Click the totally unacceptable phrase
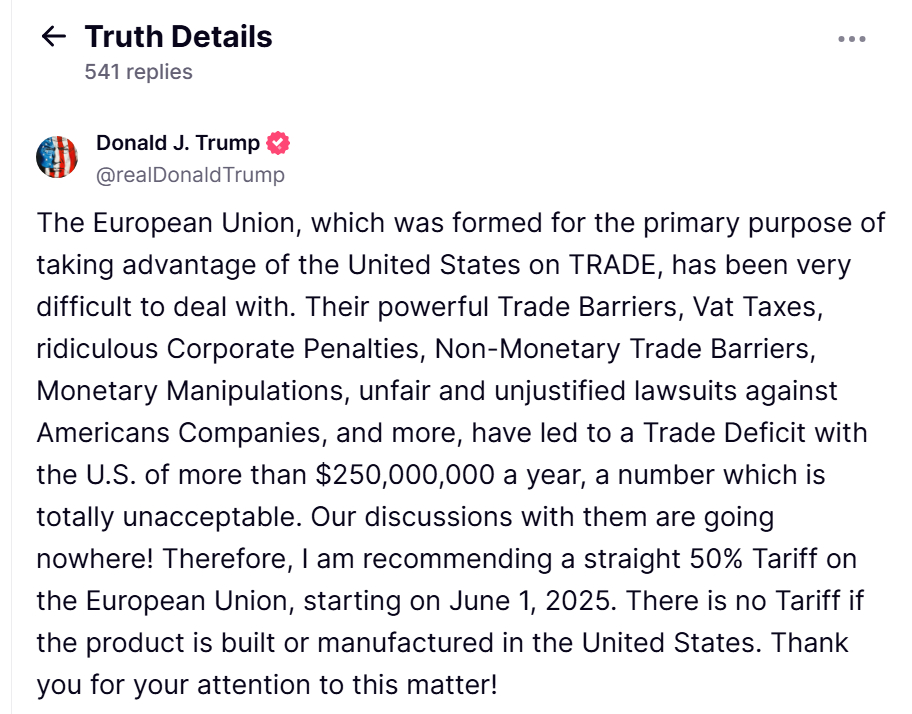912x714 pixels. [169, 517]
